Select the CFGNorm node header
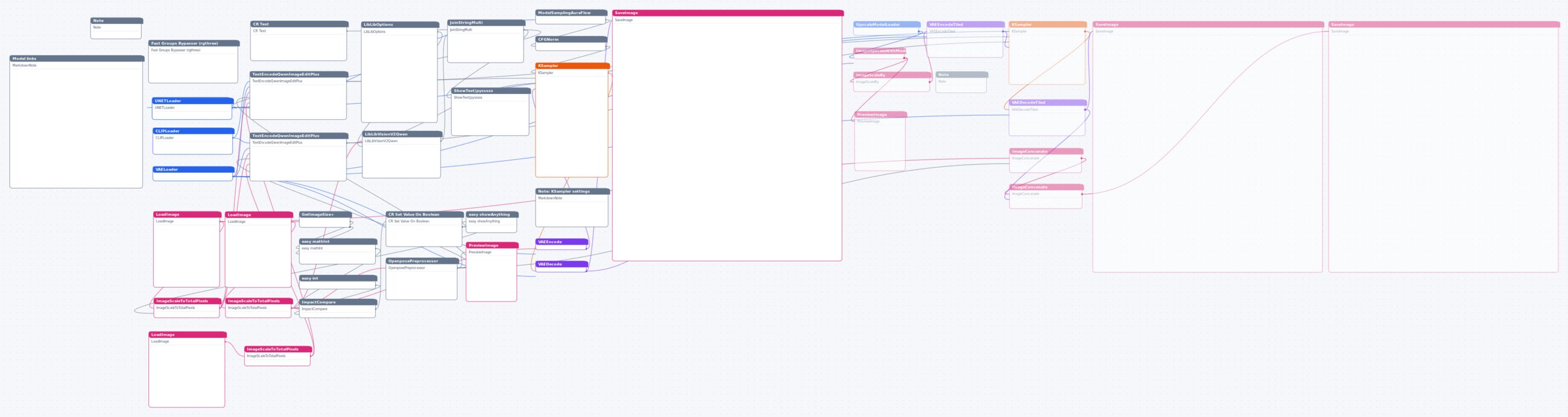Image resolution: width=1568 pixels, height=417 pixels. pos(571,40)
